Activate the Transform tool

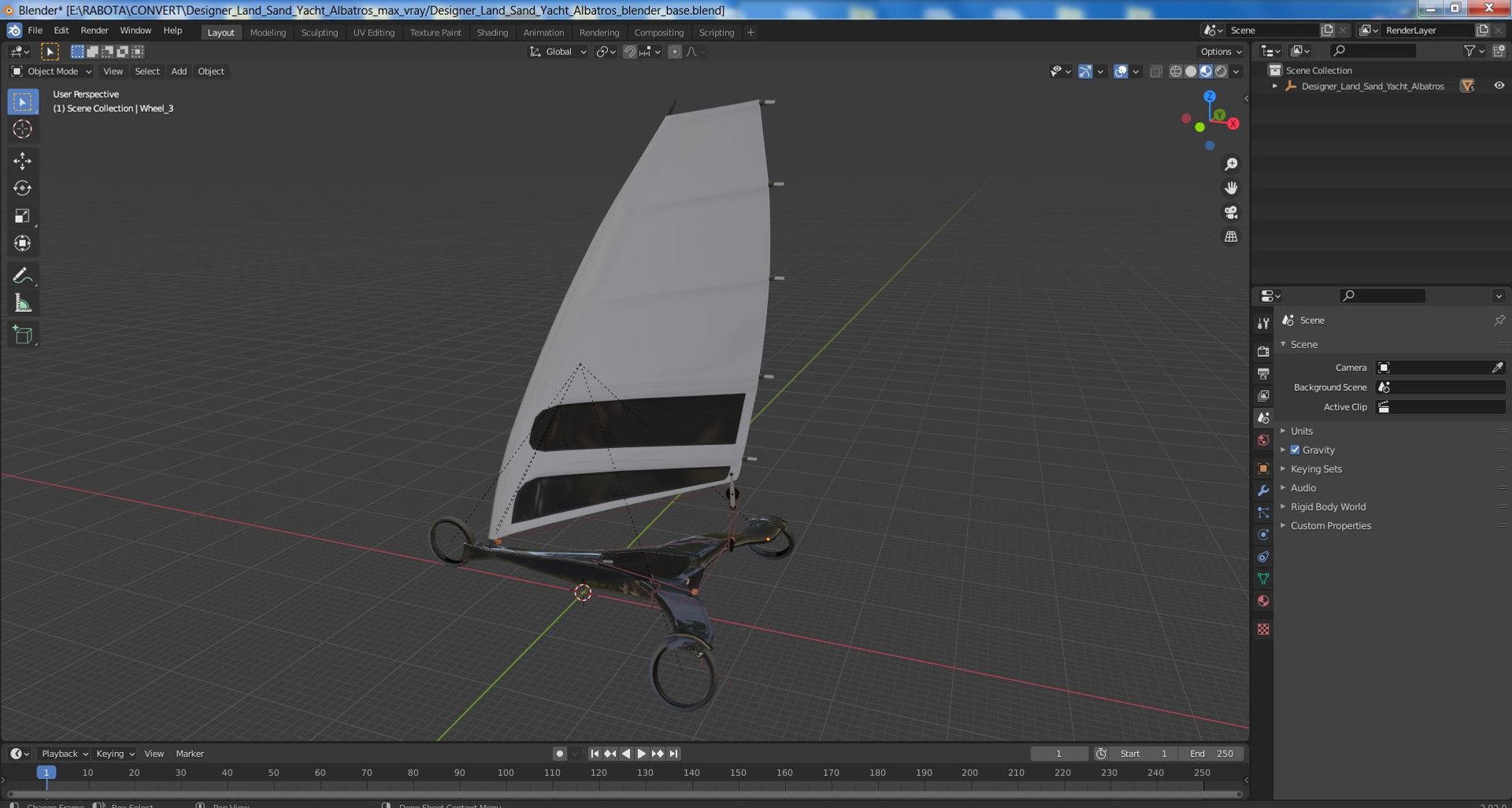22,243
